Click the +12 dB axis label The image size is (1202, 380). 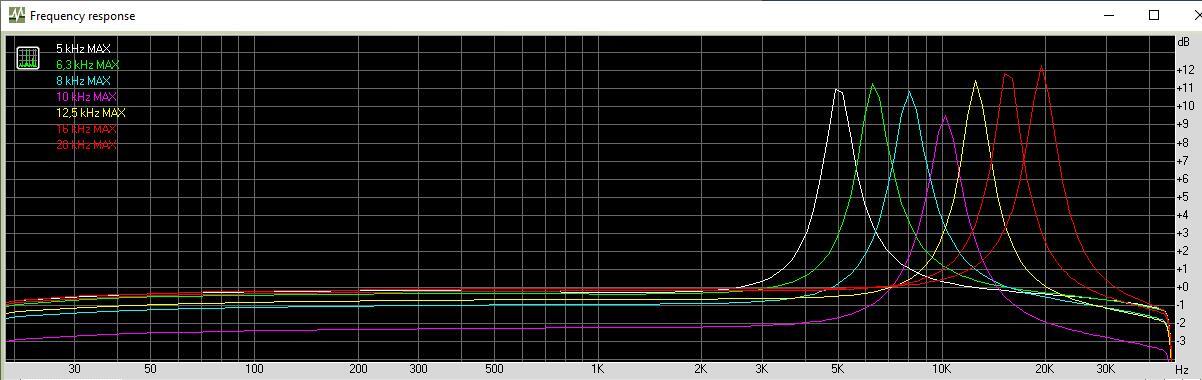coord(1185,70)
